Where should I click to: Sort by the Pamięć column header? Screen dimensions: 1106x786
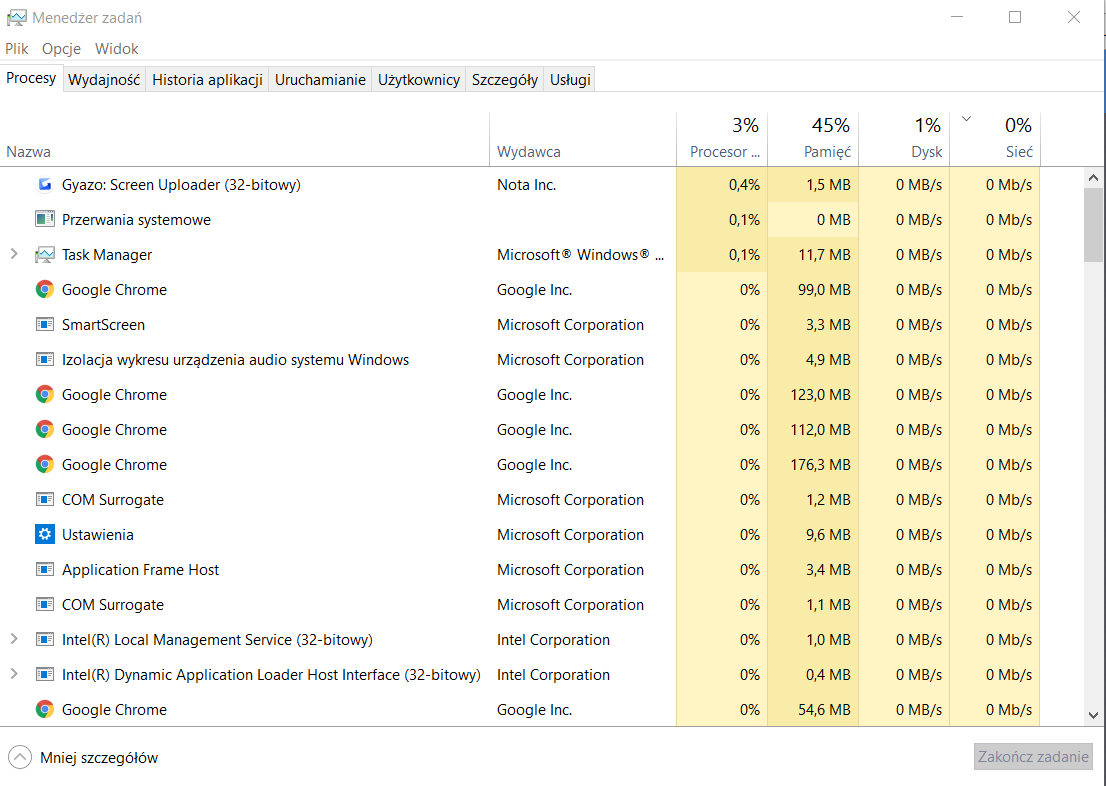point(813,140)
